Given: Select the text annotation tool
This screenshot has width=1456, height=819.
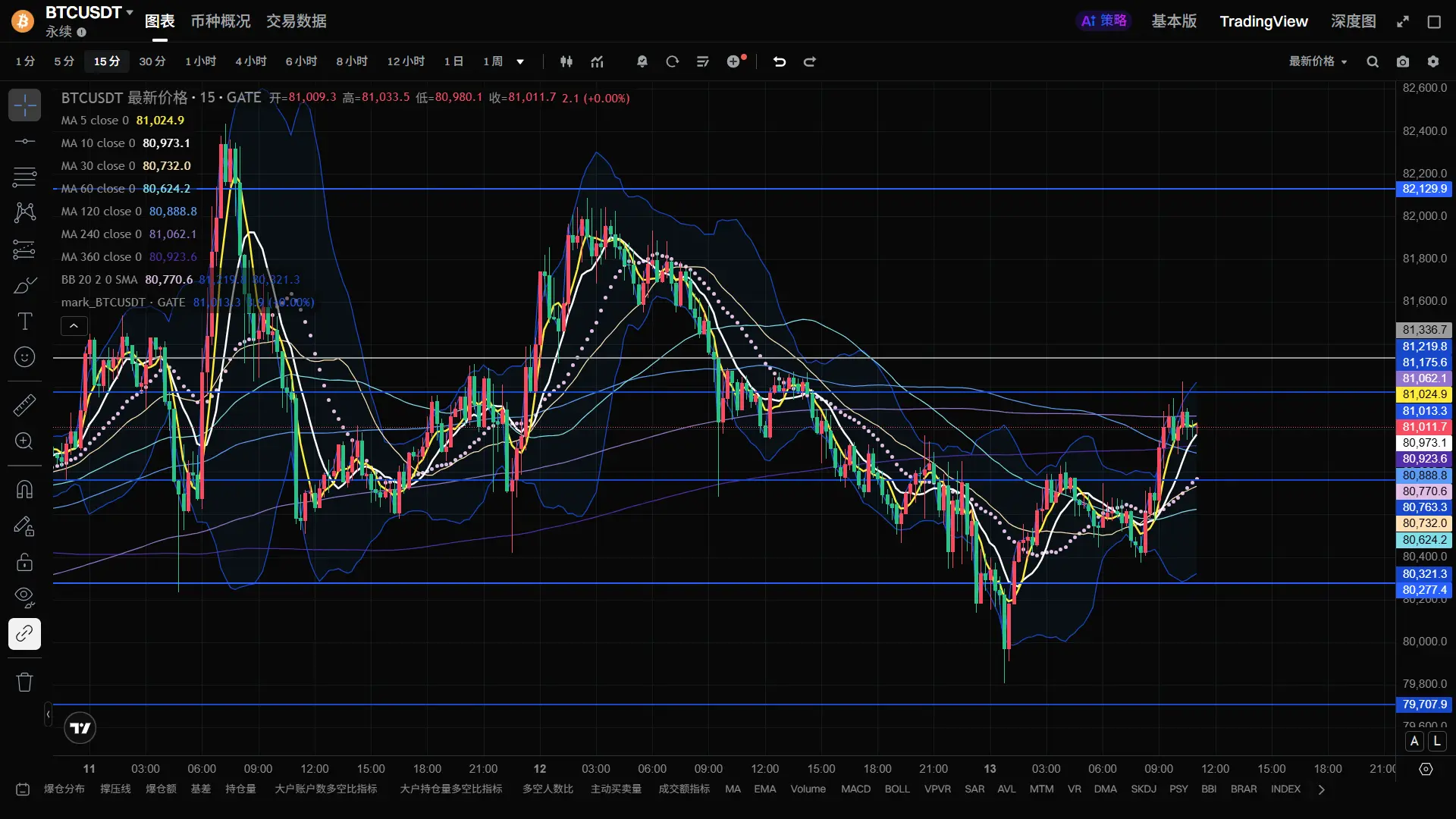Looking at the screenshot, I should click(x=24, y=322).
